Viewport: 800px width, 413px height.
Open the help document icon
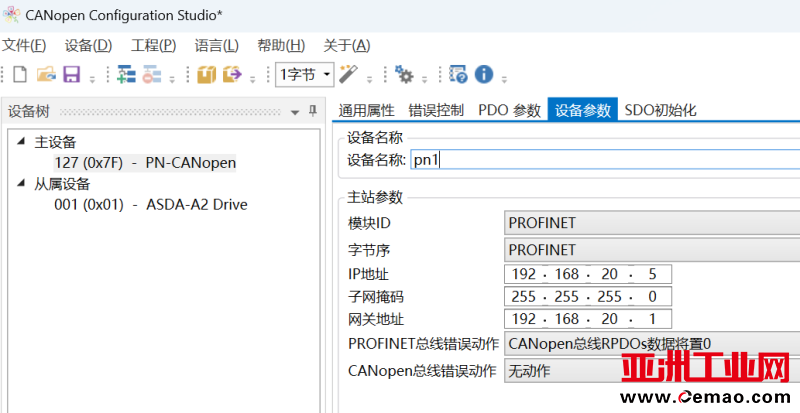coord(458,75)
